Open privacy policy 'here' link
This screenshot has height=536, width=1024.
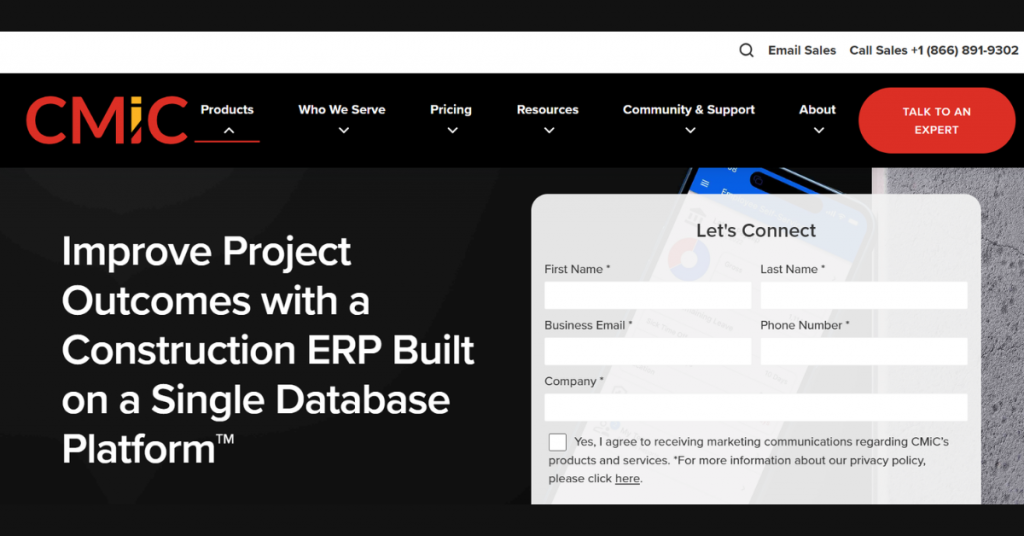627,479
